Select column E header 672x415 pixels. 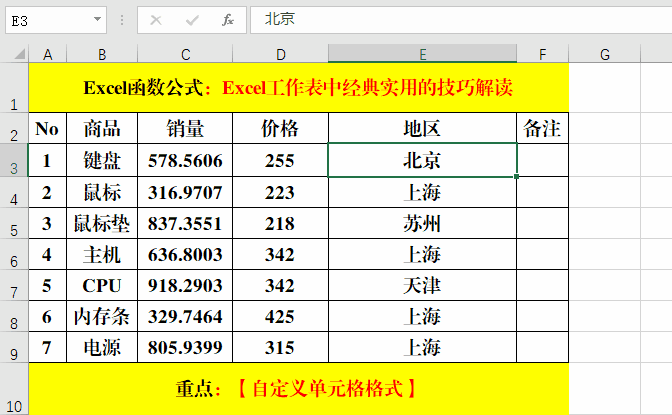[x=423, y=54]
